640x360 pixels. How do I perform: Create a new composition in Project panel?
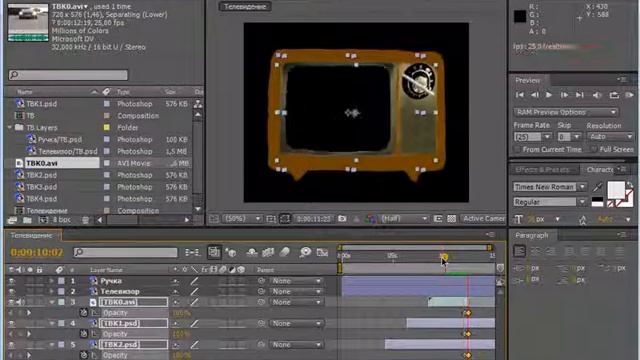tap(43, 220)
